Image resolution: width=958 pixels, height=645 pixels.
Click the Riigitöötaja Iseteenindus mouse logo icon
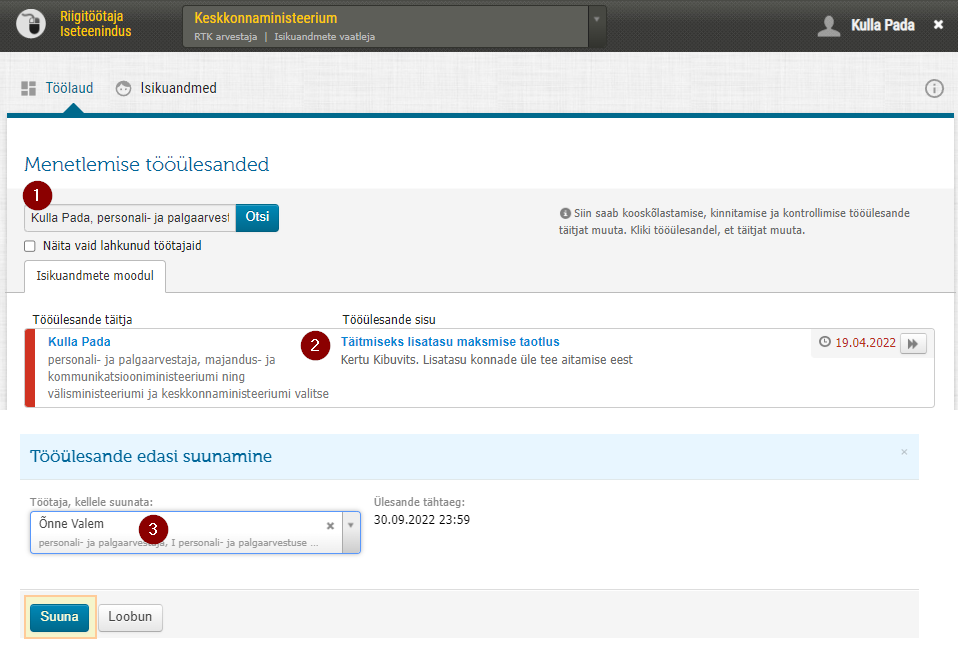point(31,24)
